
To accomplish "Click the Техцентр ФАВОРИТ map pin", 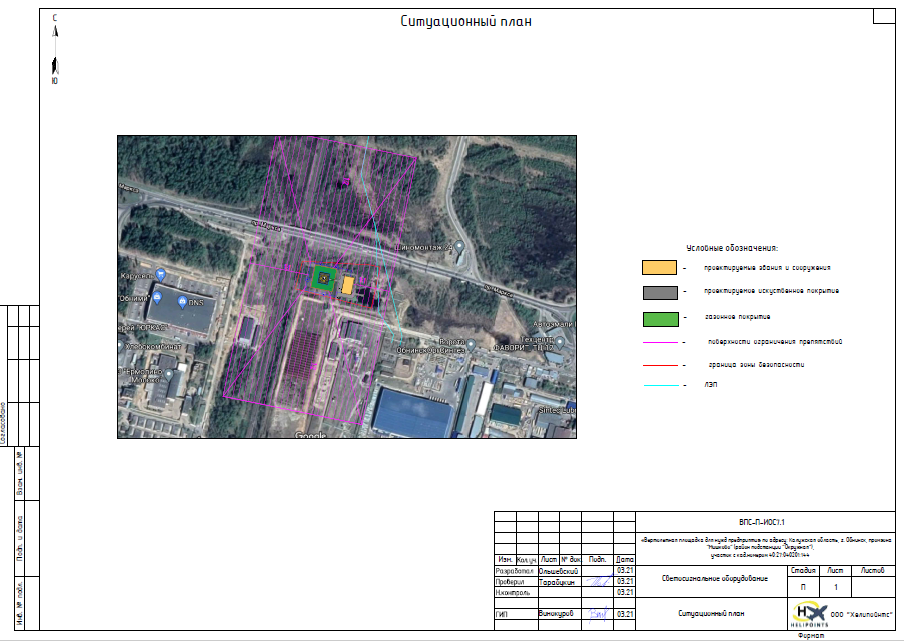I will pos(559,344).
